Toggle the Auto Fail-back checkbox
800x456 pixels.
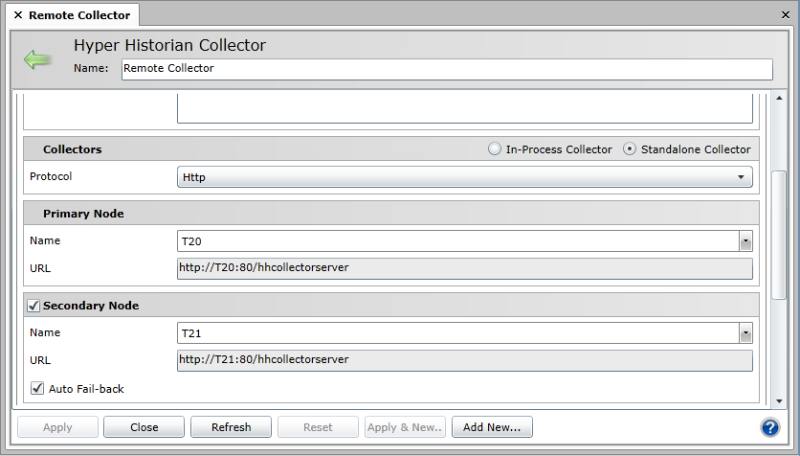pyautogui.click(x=38, y=388)
